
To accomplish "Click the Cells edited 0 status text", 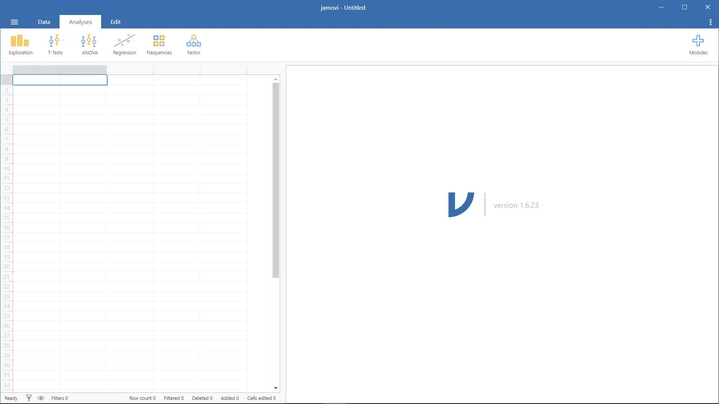I will click(x=261, y=398).
